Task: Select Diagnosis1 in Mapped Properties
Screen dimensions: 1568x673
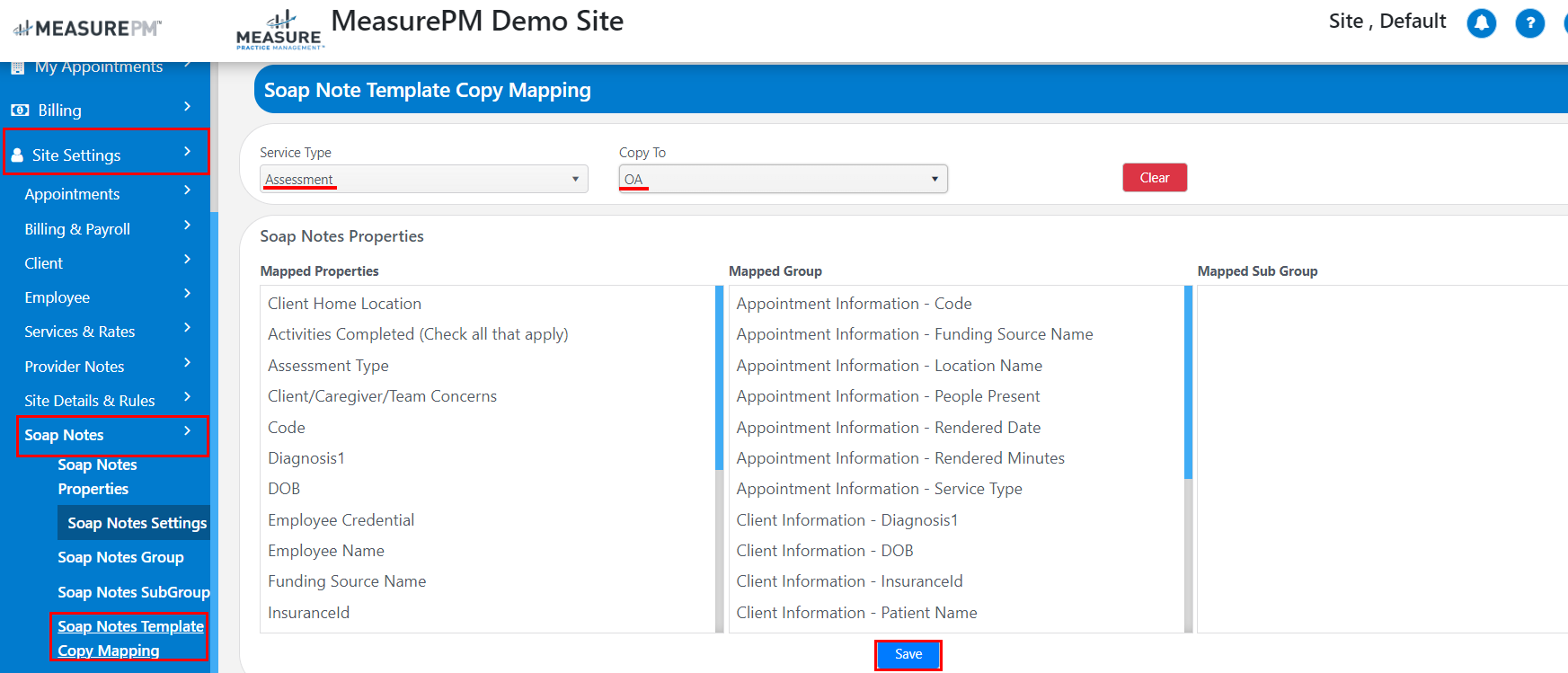Action: pyautogui.click(x=306, y=458)
